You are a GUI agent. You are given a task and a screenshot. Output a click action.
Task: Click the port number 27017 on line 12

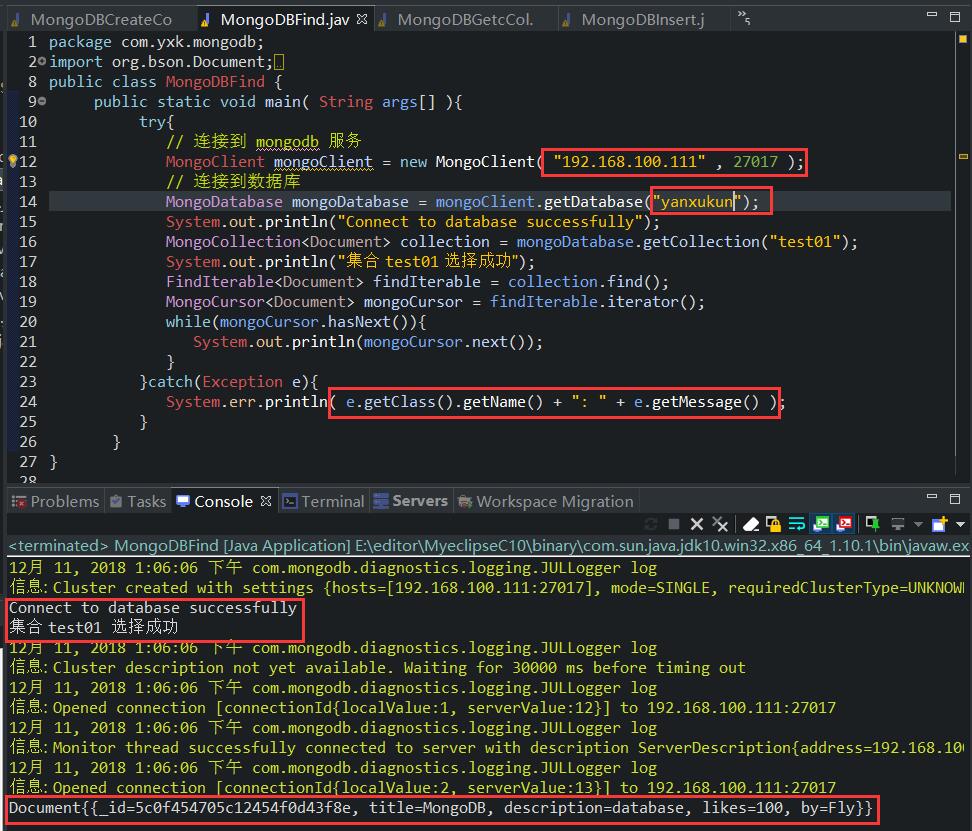pyautogui.click(x=755, y=162)
